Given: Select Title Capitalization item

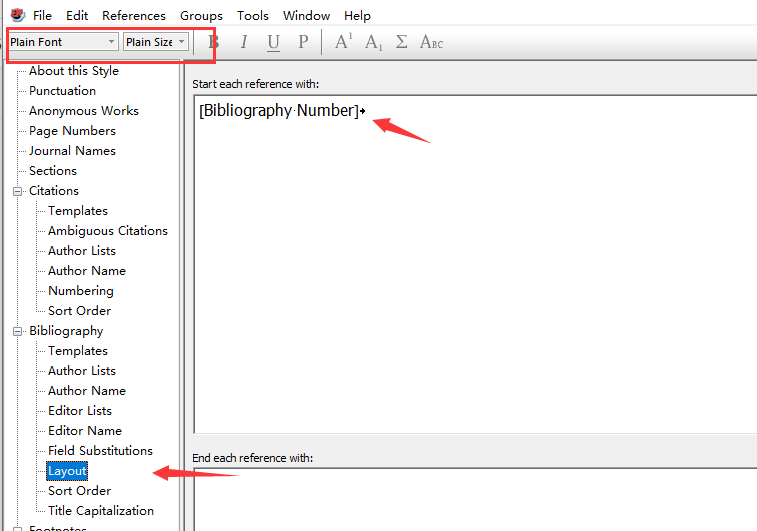Looking at the screenshot, I should (101, 511).
